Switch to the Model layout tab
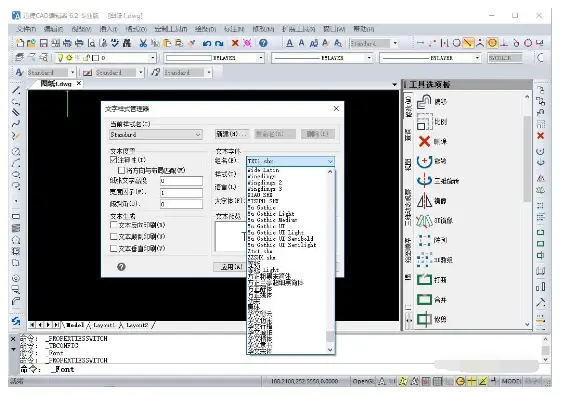Image resolution: width=567 pixels, height=397 pixels. point(75,325)
